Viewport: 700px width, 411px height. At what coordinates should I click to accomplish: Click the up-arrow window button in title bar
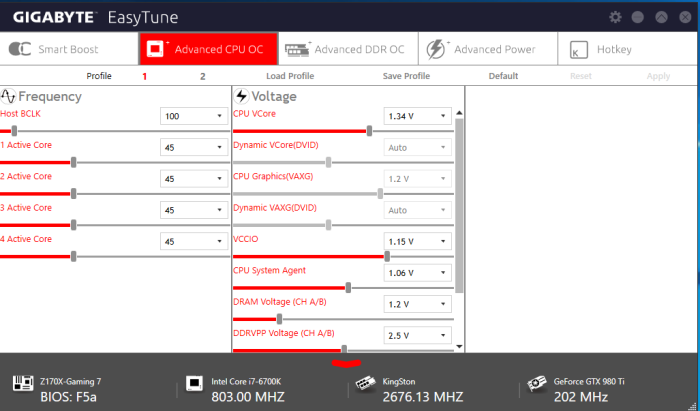661,17
